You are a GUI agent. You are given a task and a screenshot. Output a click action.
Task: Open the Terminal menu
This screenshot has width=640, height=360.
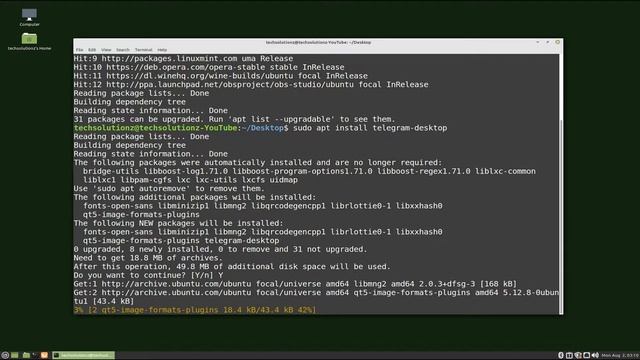point(143,50)
